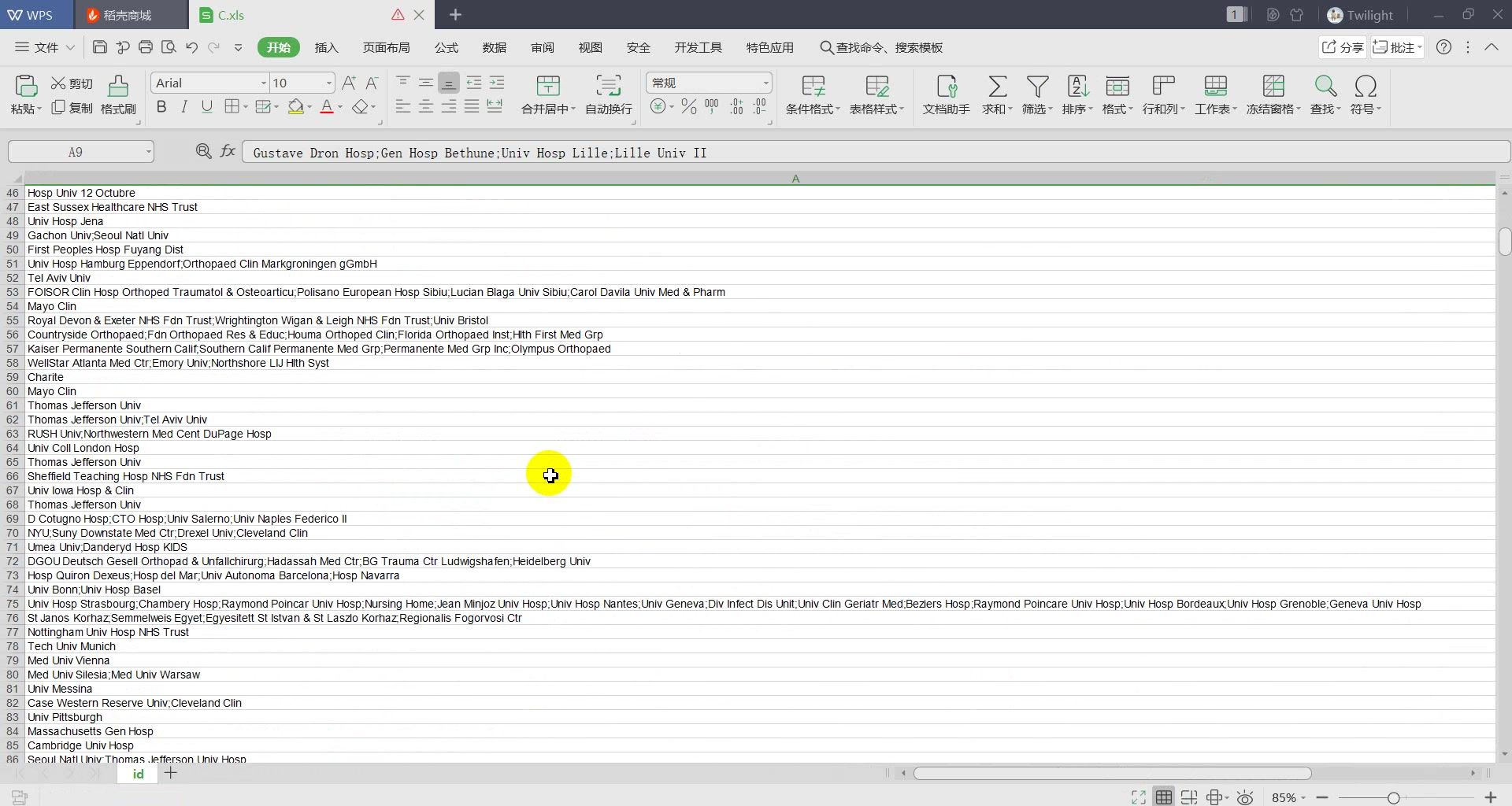The height and width of the screenshot is (806, 1512).
Task: Click the Sort A-Z icon
Action: pos(1077,86)
